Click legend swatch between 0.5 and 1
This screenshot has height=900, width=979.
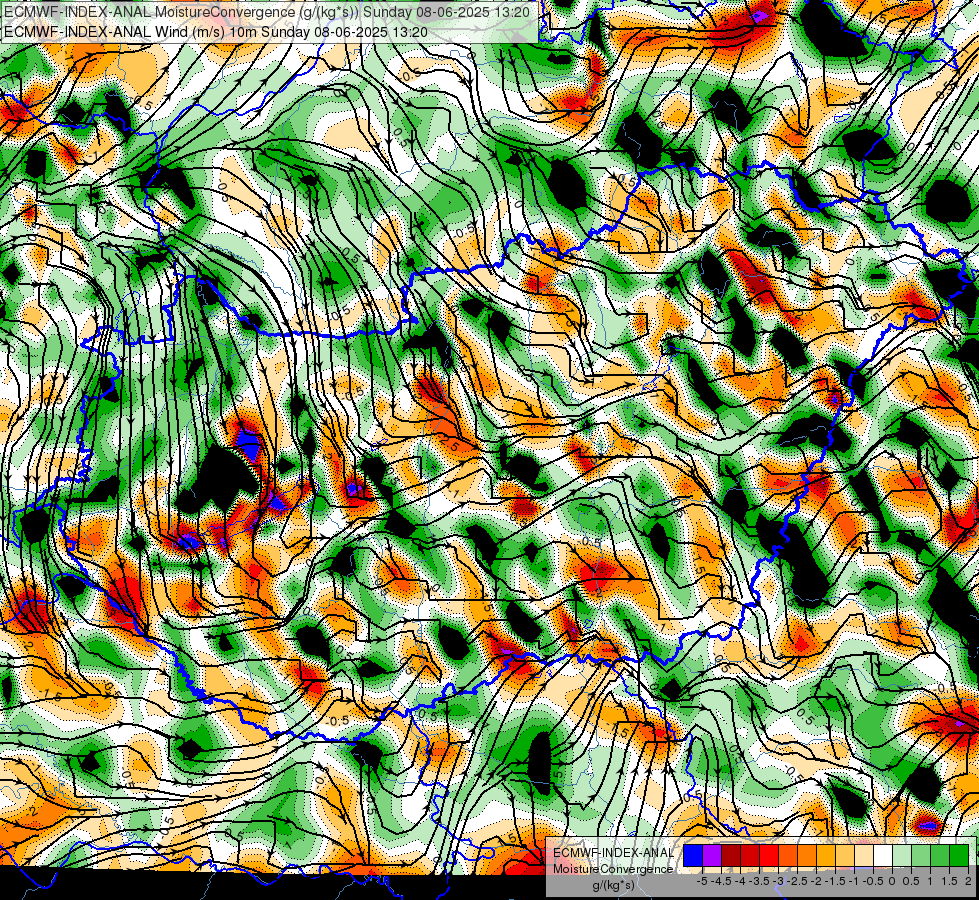point(921,855)
